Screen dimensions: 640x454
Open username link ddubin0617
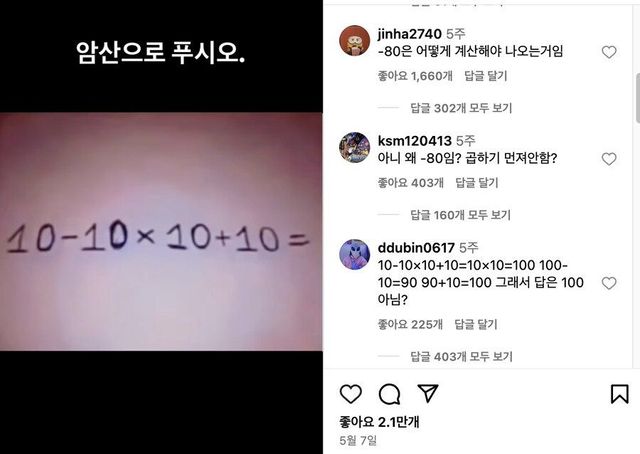tap(416, 248)
